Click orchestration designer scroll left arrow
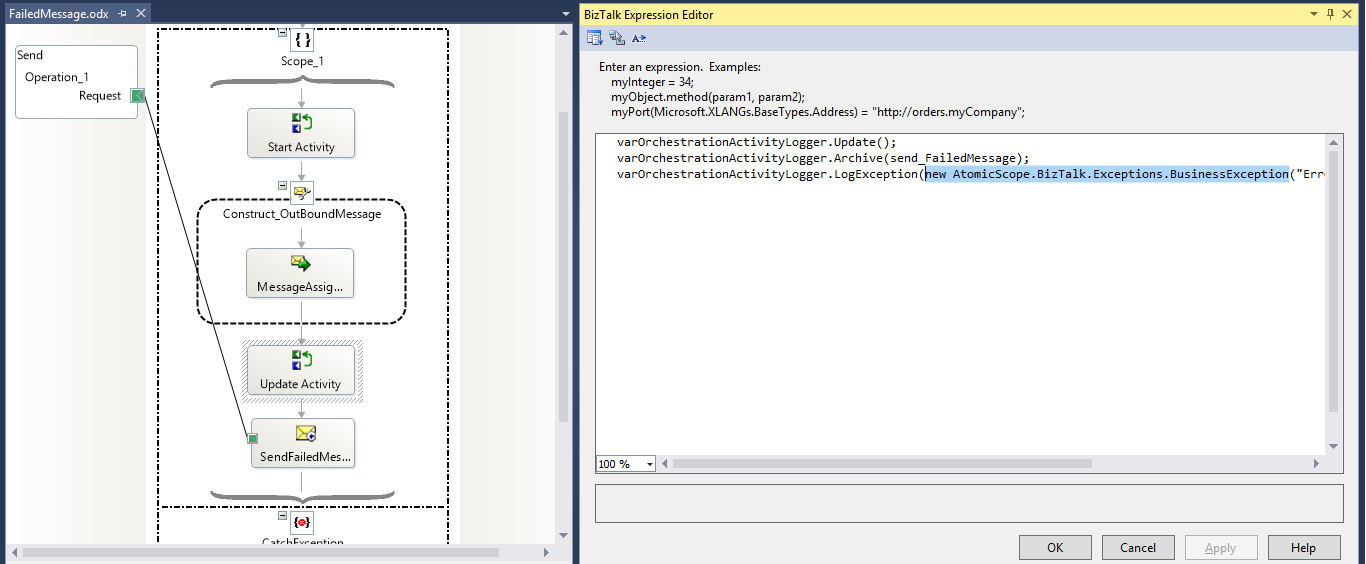1366x564 pixels. pos(13,552)
